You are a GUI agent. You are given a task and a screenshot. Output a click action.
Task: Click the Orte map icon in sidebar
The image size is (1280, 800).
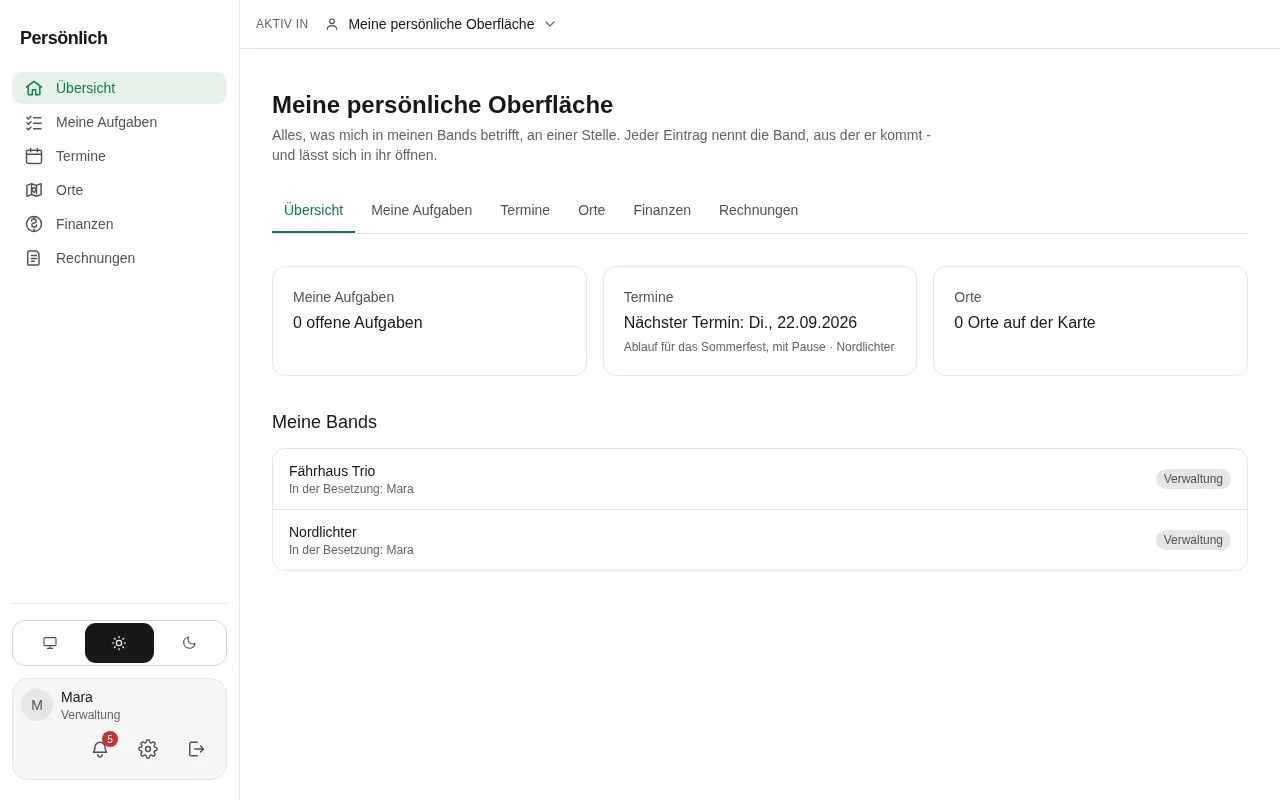pyautogui.click(x=34, y=190)
